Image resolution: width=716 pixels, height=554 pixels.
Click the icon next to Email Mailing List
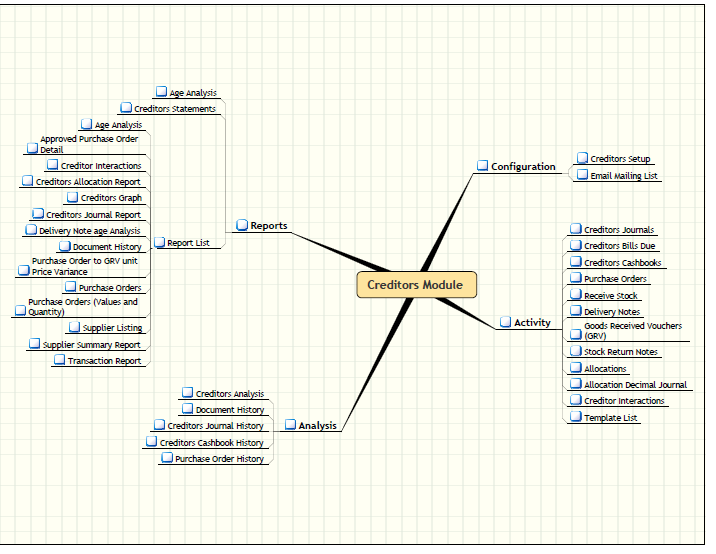click(582, 175)
